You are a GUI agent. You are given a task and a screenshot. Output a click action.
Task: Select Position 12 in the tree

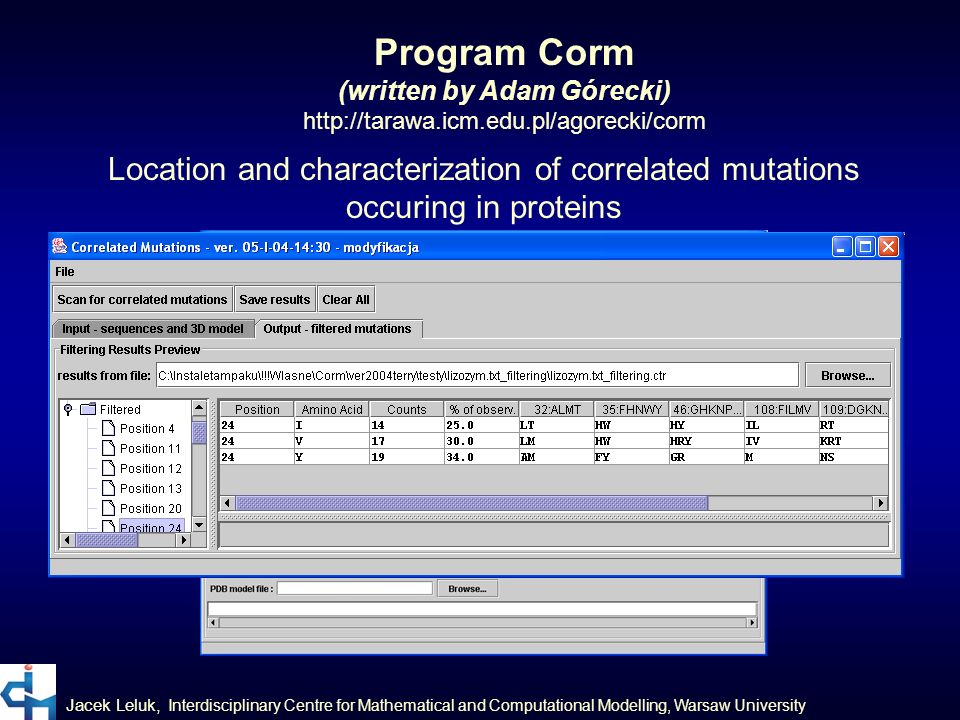[x=151, y=468]
